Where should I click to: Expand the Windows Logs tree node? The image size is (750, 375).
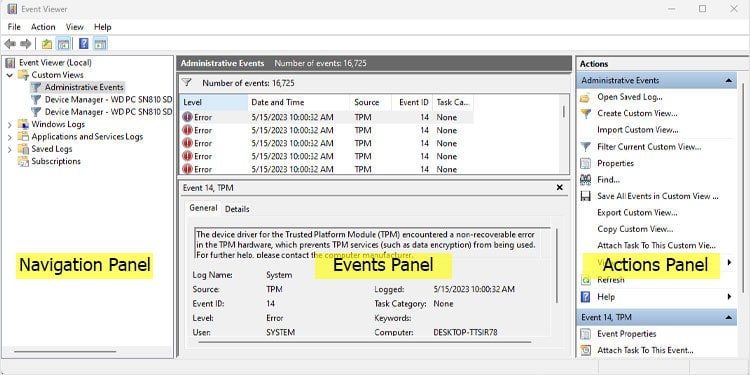[x=10, y=125]
